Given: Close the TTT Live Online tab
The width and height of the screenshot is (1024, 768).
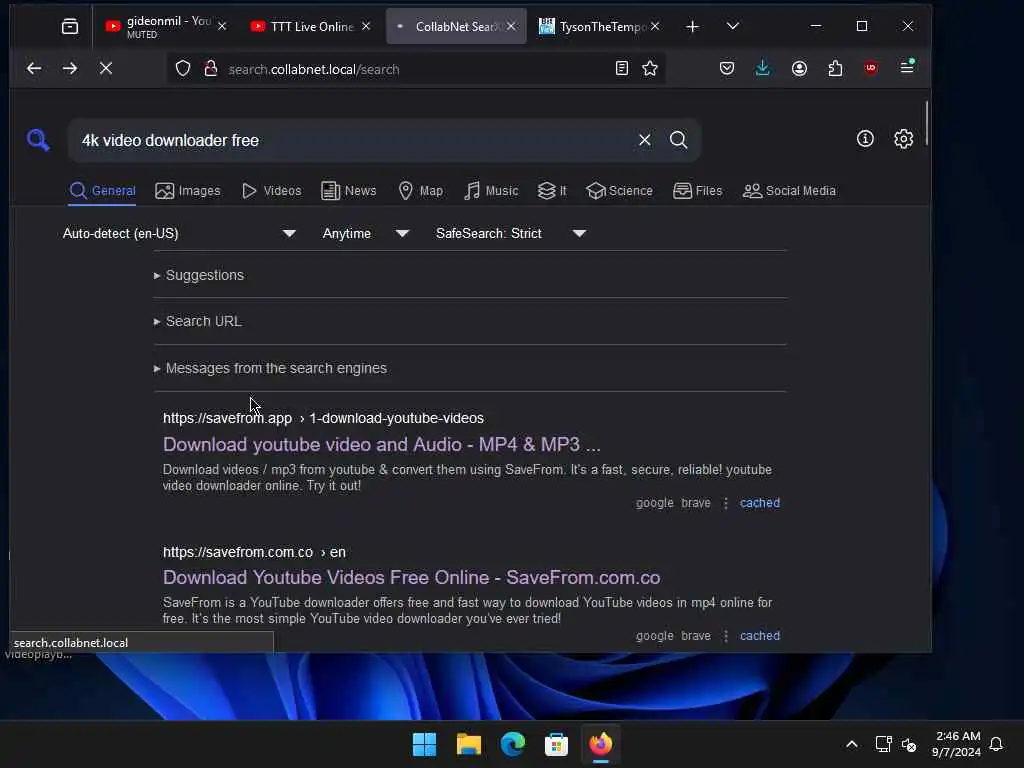Looking at the screenshot, I should pos(366,26).
